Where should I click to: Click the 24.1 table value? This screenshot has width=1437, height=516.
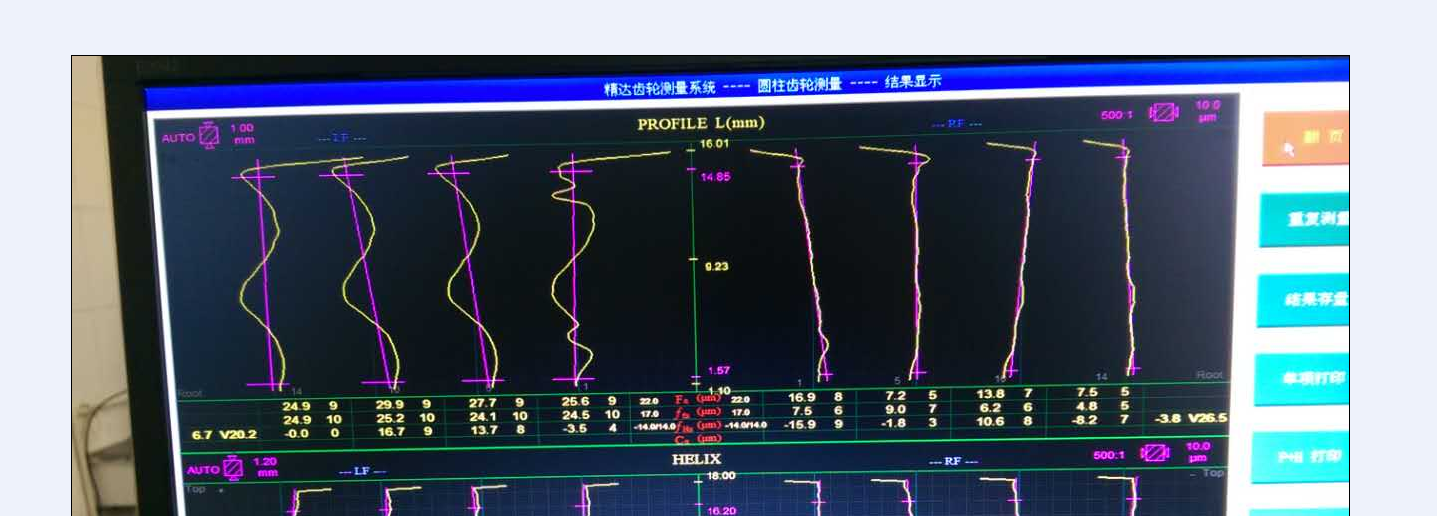(x=483, y=417)
